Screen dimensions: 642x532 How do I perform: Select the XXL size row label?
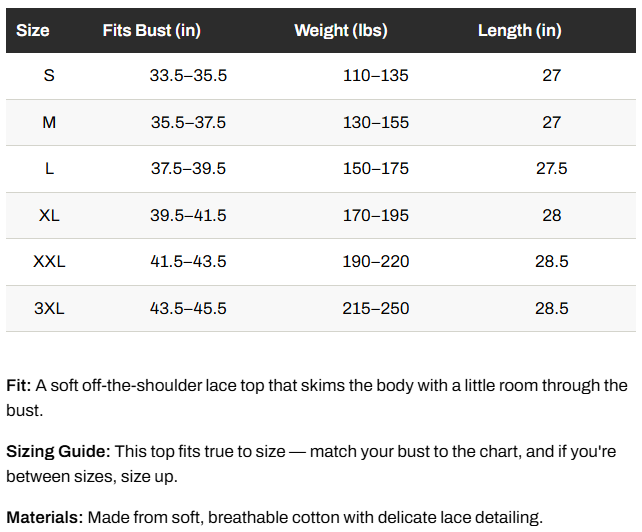[49, 262]
